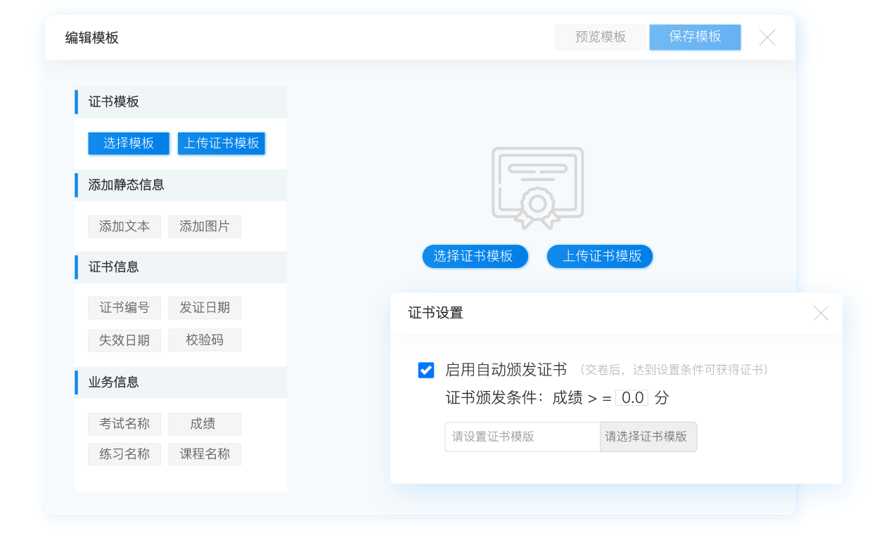Click the center 选择证书模板 pill button

(474, 256)
